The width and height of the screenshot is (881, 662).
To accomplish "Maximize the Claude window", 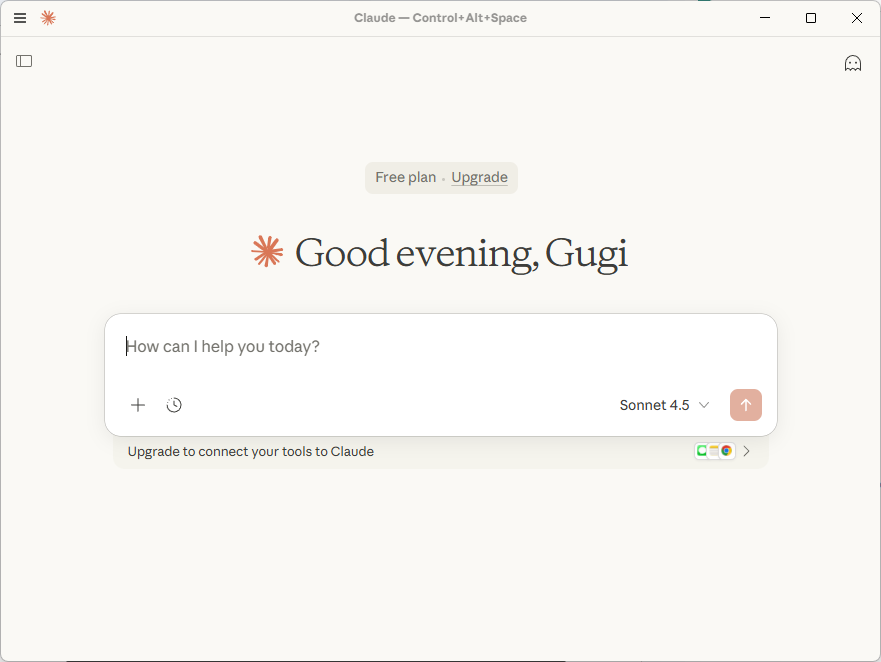I will [x=810, y=18].
